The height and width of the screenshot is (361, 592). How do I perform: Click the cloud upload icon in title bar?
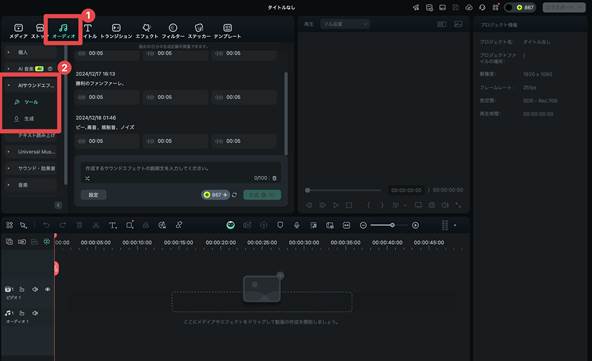pos(469,8)
